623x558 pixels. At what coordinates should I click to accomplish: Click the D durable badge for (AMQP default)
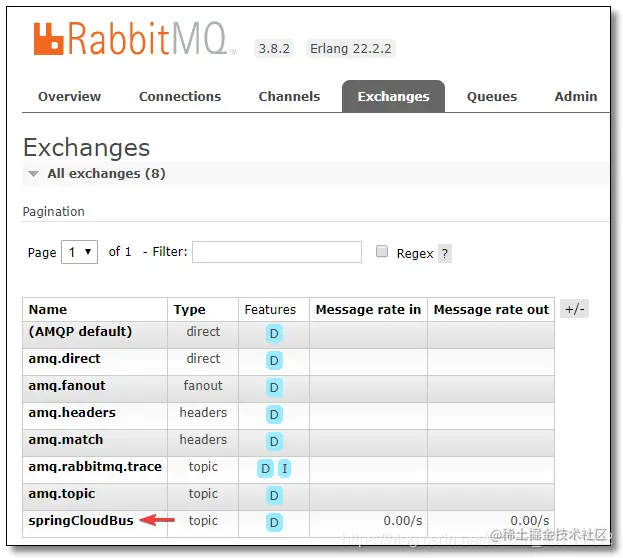(274, 333)
